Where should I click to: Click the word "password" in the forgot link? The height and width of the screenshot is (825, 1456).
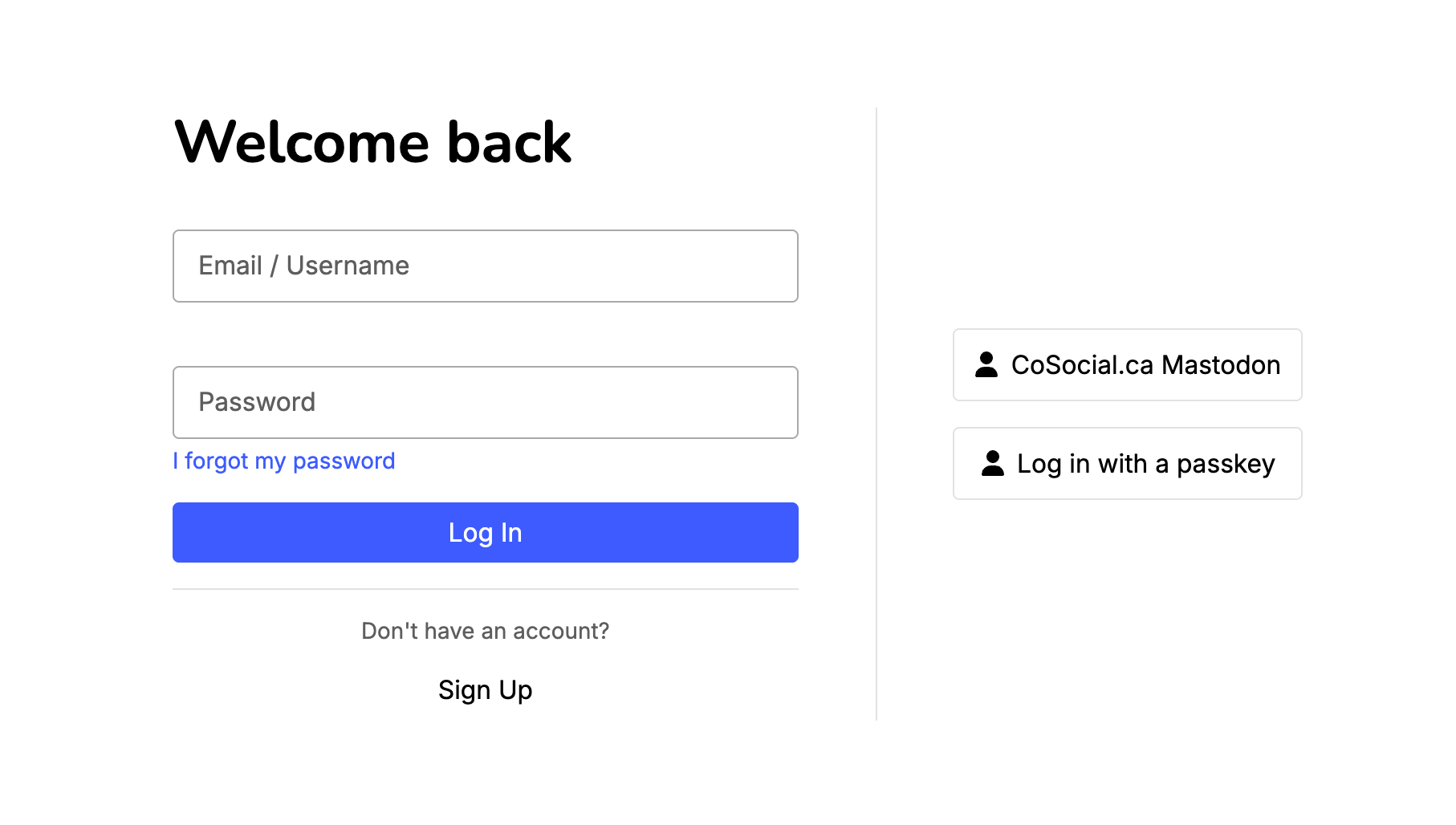pyautogui.click(x=344, y=461)
